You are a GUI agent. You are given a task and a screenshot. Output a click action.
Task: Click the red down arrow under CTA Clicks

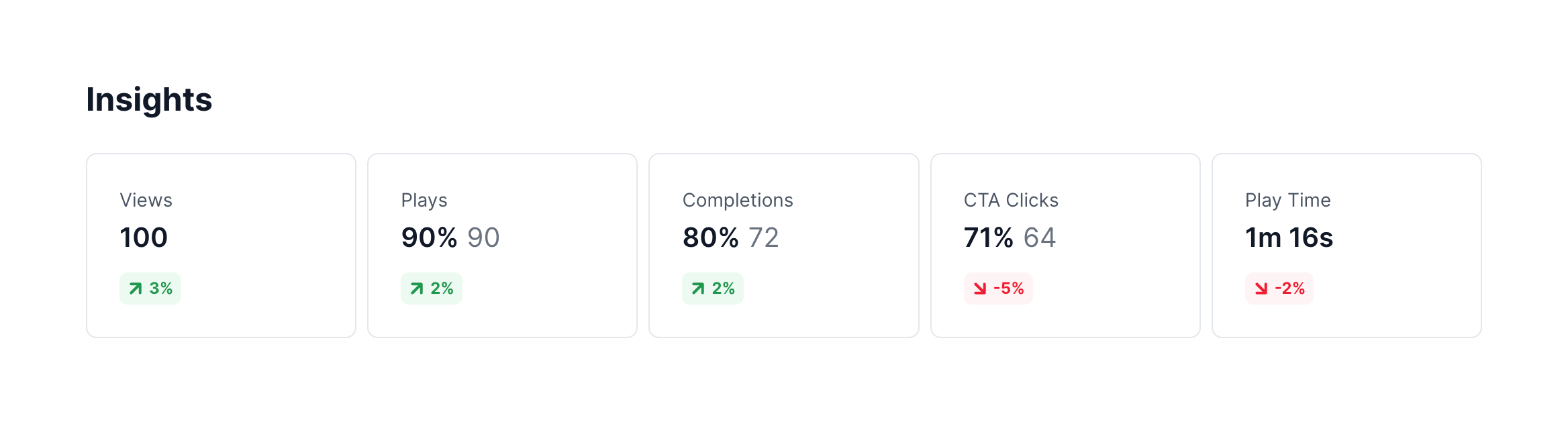click(980, 288)
